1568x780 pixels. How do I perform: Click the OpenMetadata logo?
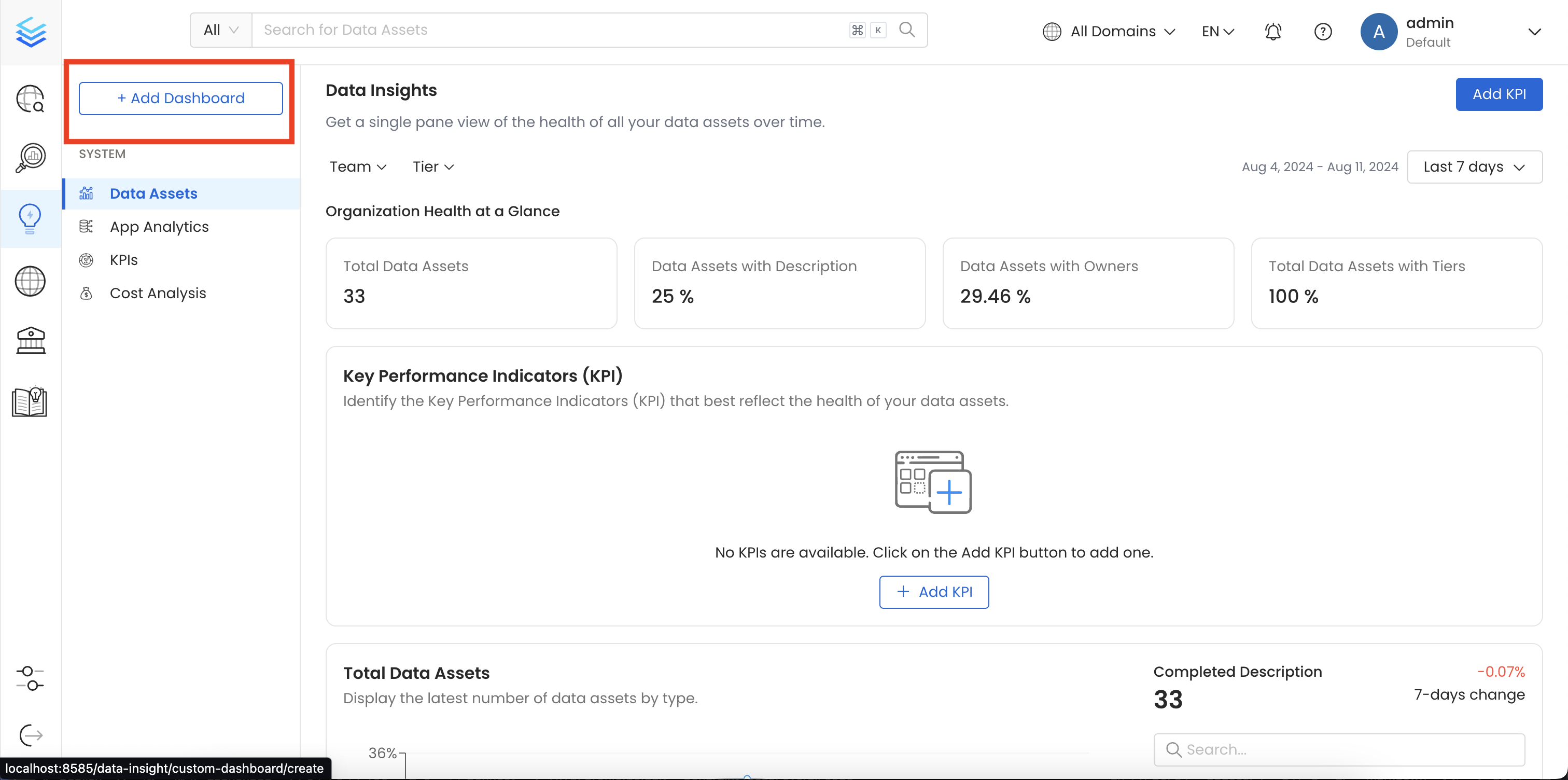pyautogui.click(x=31, y=32)
